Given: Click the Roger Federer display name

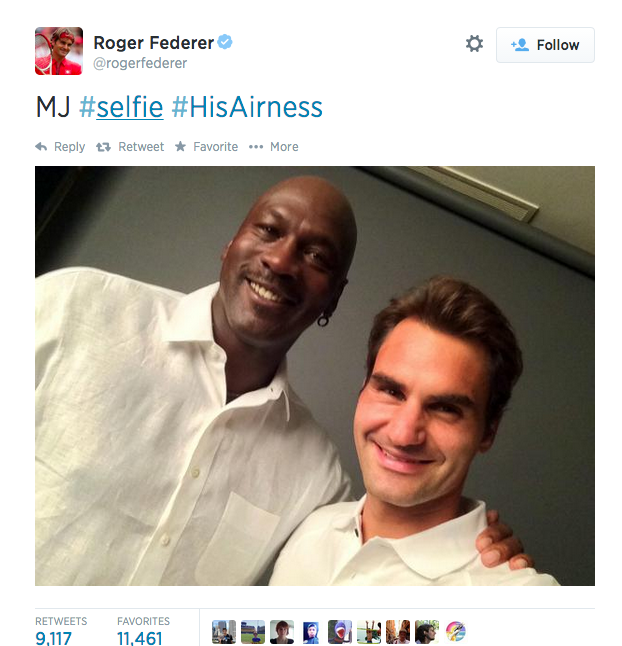Looking at the screenshot, I should (154, 43).
